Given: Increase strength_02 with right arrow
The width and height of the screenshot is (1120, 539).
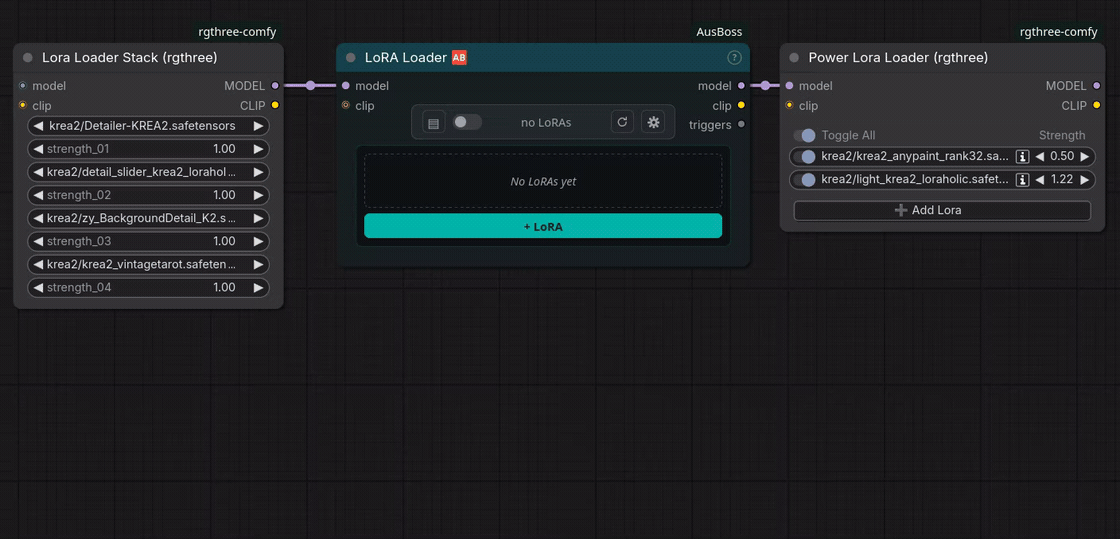Looking at the screenshot, I should 258,195.
